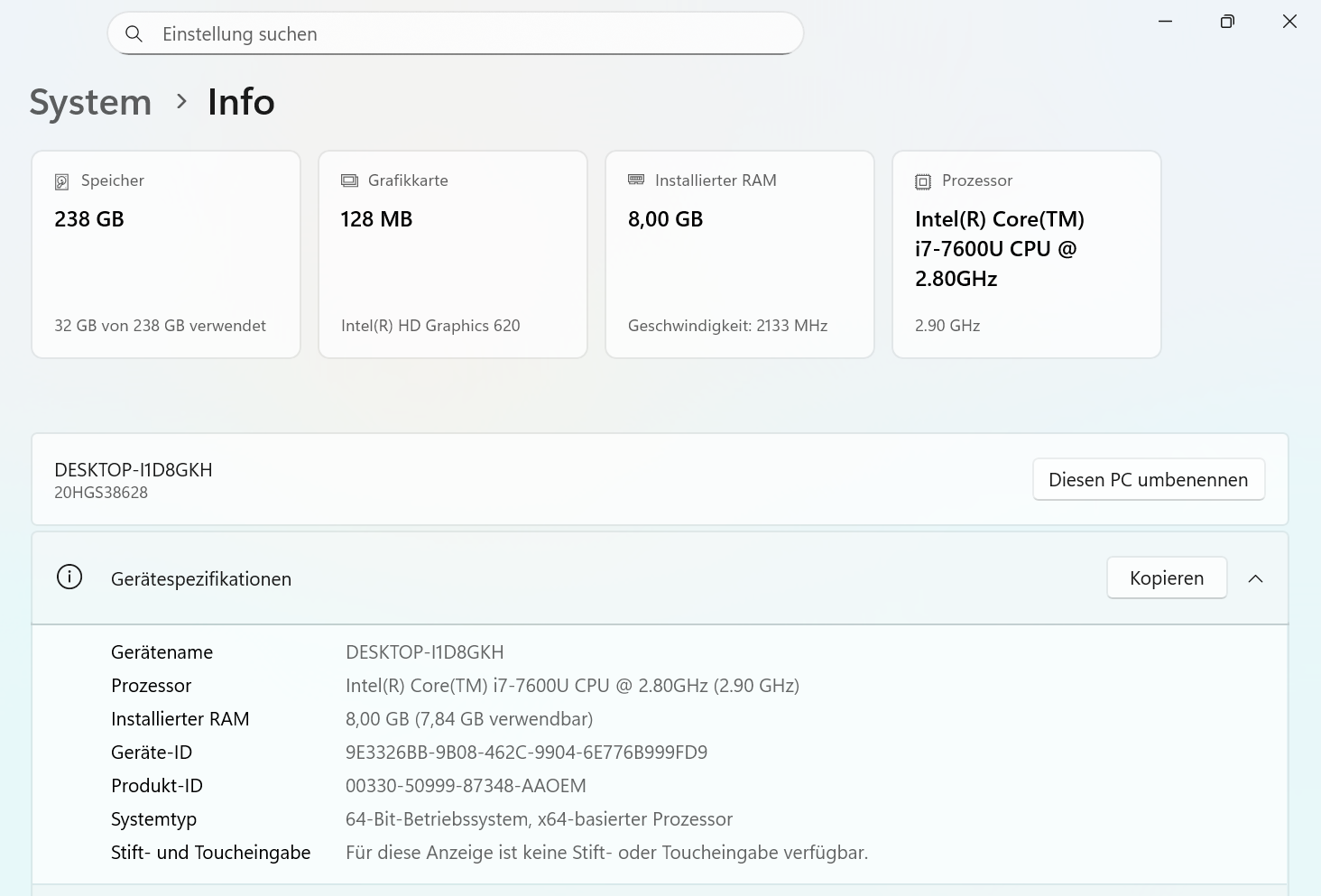This screenshot has width=1321, height=896.
Task: Click the Gerätespezifikationen section header label
Action: (x=201, y=579)
